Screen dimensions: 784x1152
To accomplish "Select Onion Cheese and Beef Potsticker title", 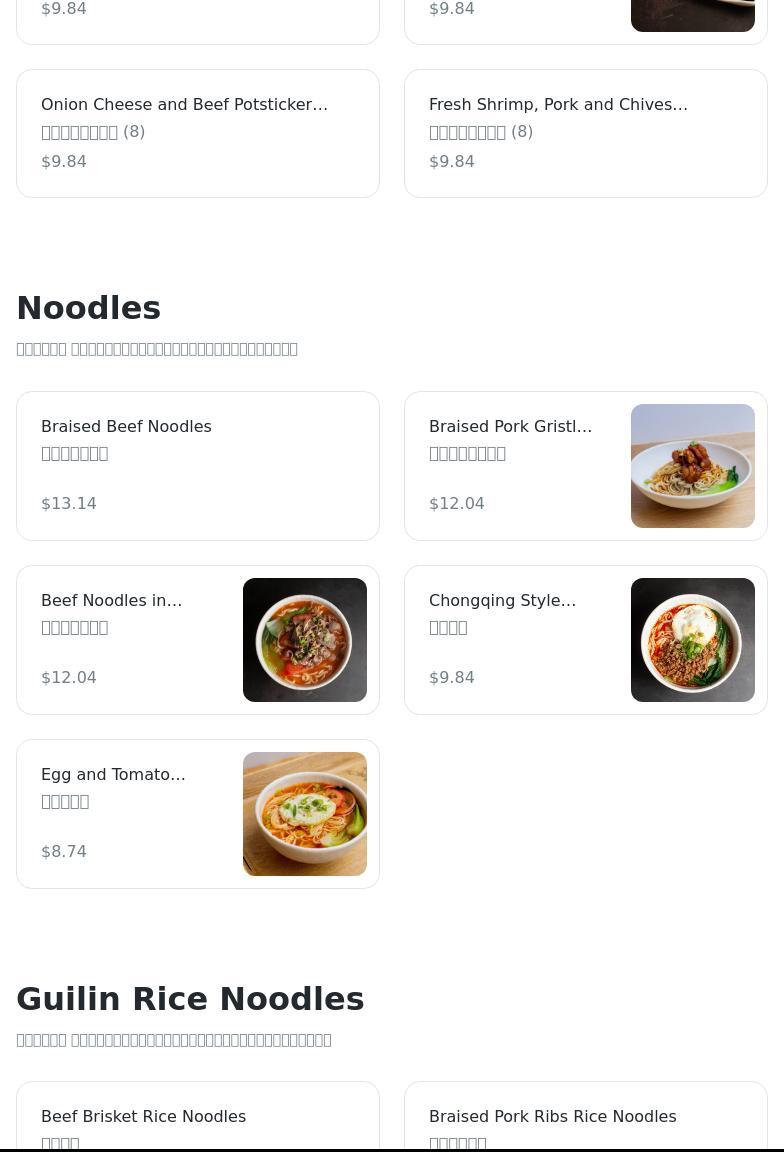I will click(x=184, y=105).
